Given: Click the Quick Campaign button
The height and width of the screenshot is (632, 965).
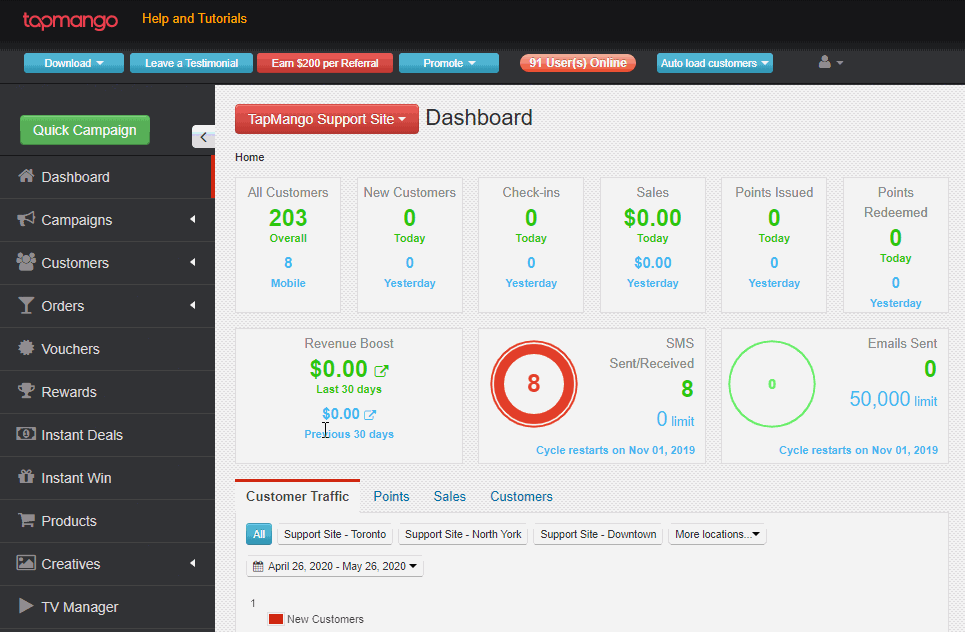Looking at the screenshot, I should pyautogui.click(x=84, y=130).
